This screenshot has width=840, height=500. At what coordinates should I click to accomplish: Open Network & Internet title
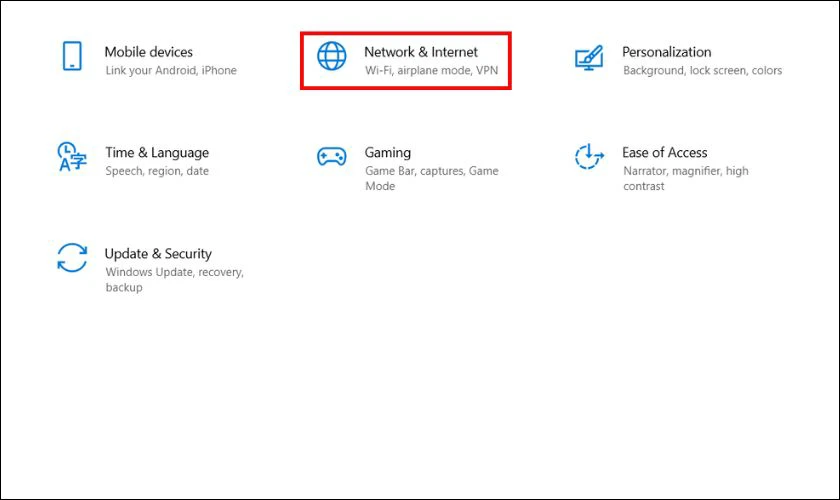(x=421, y=52)
